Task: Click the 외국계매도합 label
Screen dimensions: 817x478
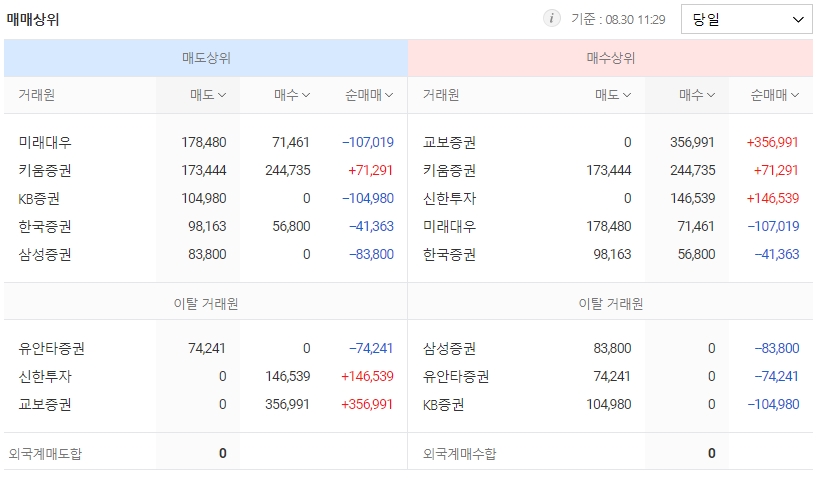Action: (x=45, y=454)
